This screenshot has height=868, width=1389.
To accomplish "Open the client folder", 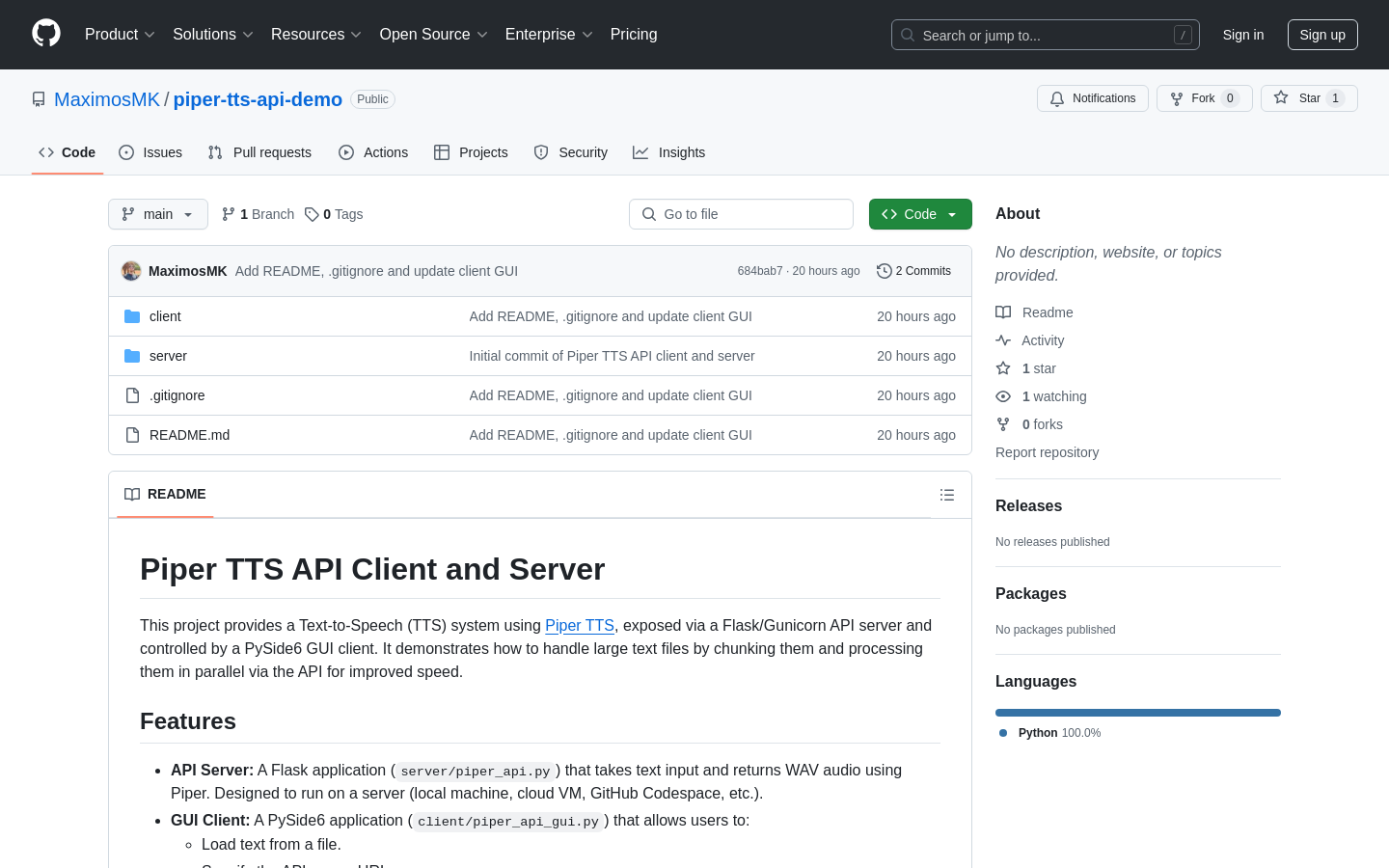I will pyautogui.click(x=165, y=316).
